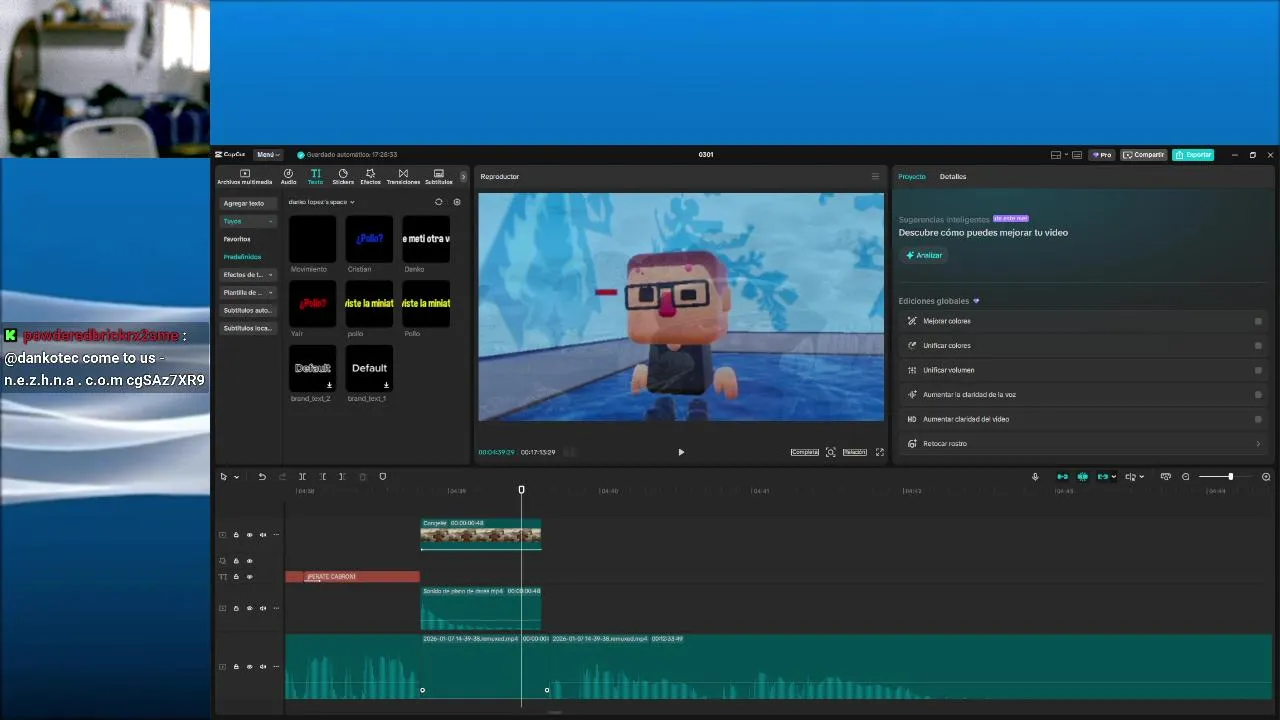Split clip at playhead
Screen dimensions: 1280x720
click(302, 477)
